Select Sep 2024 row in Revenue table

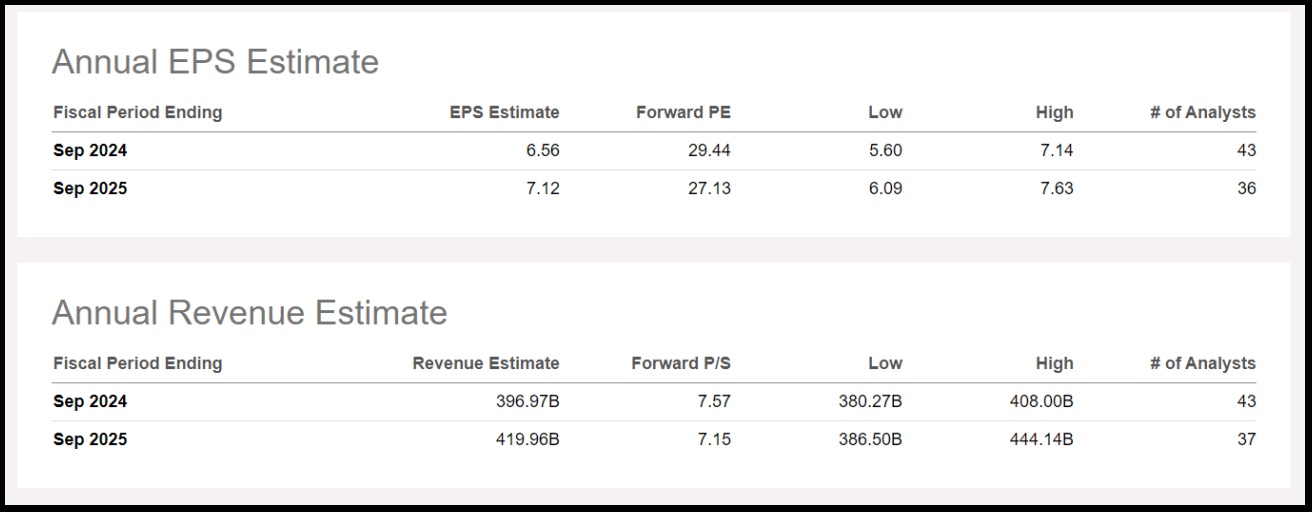coord(654,402)
